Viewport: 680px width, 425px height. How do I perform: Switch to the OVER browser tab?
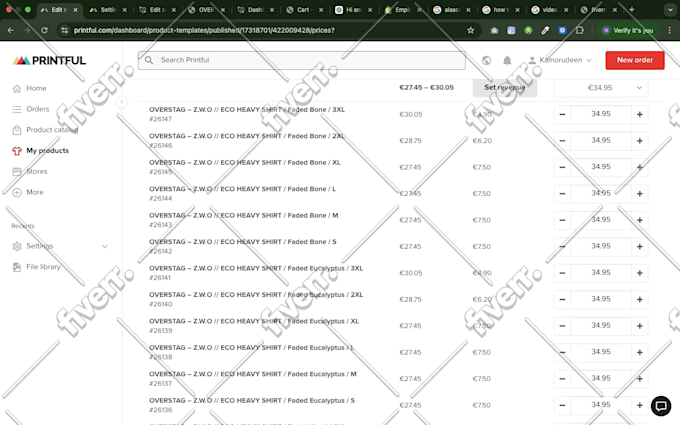[x=206, y=10]
